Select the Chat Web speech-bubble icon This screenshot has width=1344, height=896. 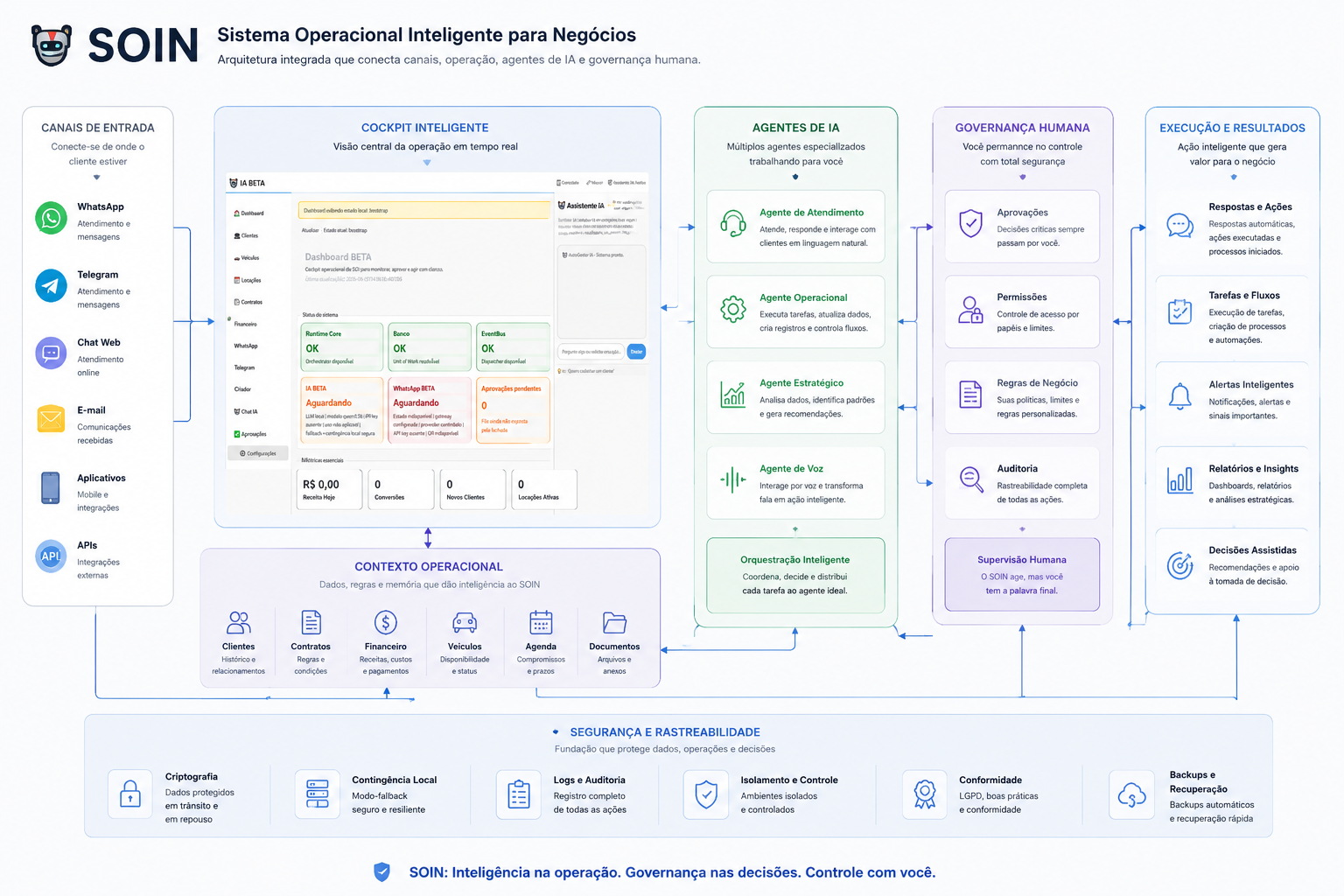[x=51, y=353]
